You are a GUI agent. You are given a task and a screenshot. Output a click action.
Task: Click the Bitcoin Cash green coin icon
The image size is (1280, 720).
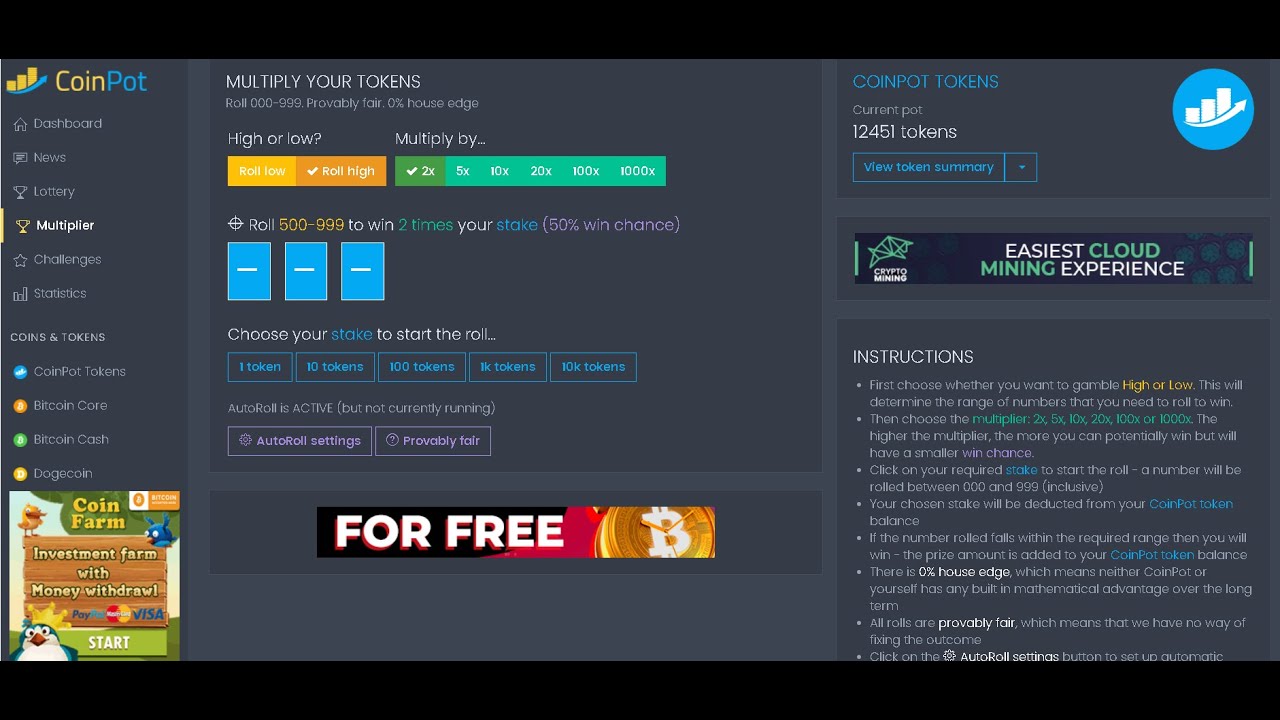(20, 440)
